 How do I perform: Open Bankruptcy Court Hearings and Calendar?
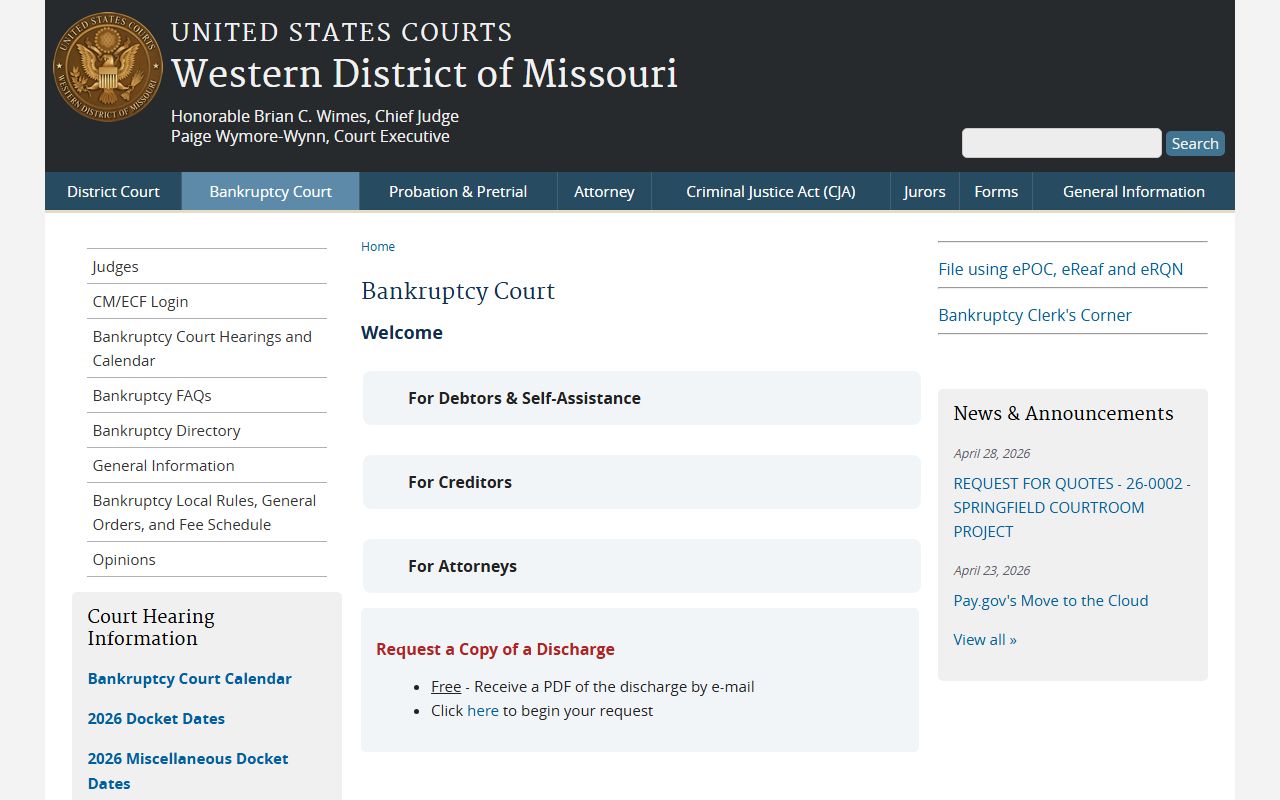[x=207, y=348]
